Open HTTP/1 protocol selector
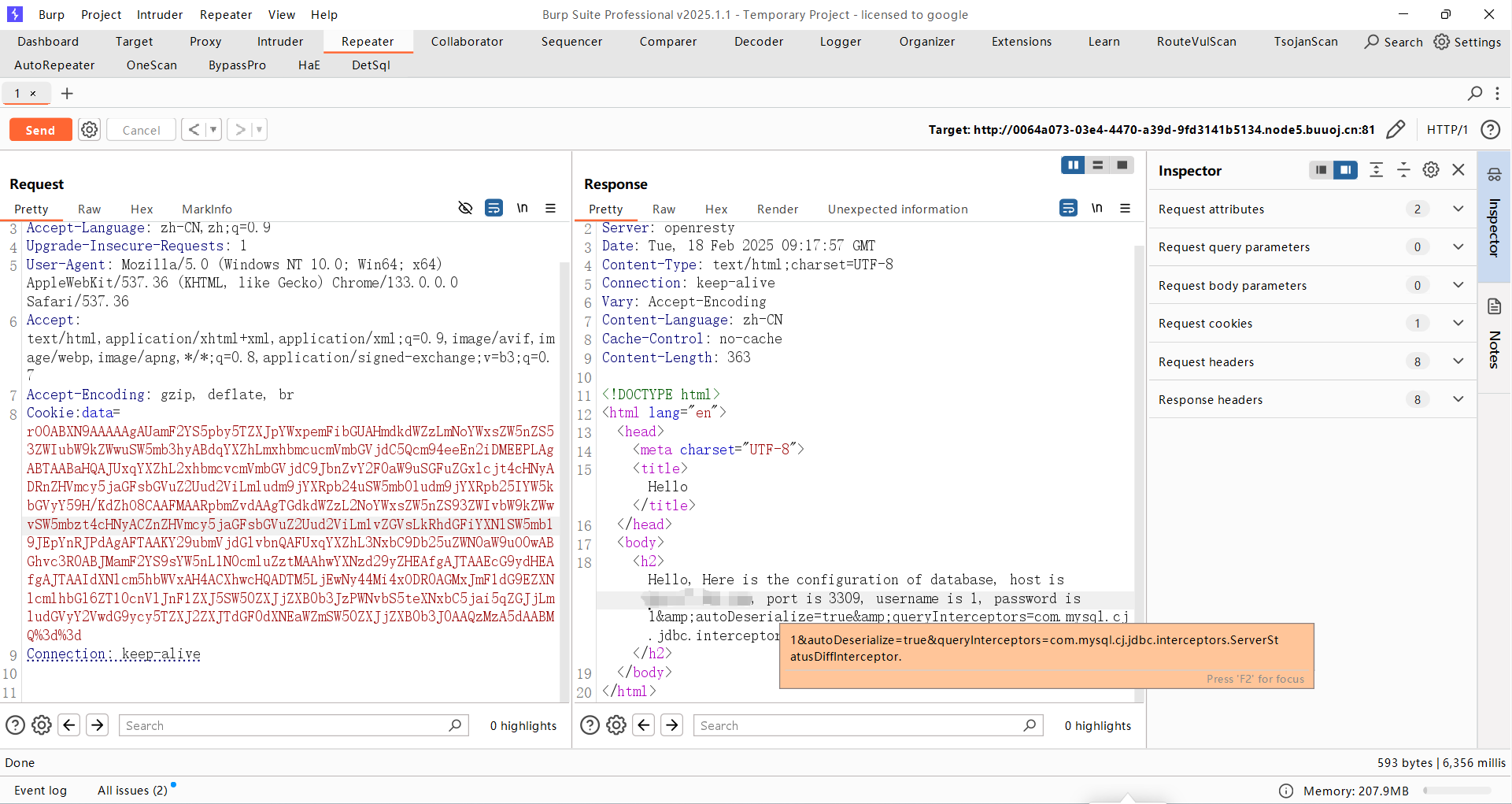The width and height of the screenshot is (1512, 804). (x=1447, y=130)
